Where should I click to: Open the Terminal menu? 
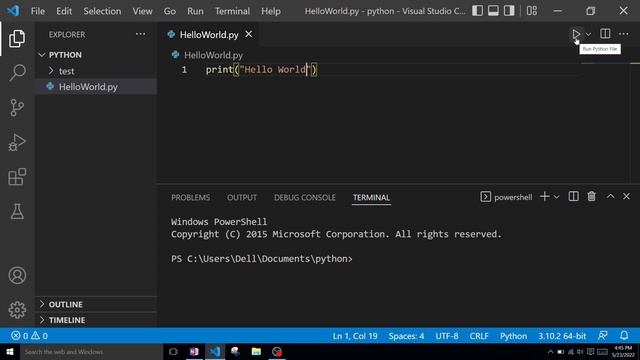(x=232, y=11)
